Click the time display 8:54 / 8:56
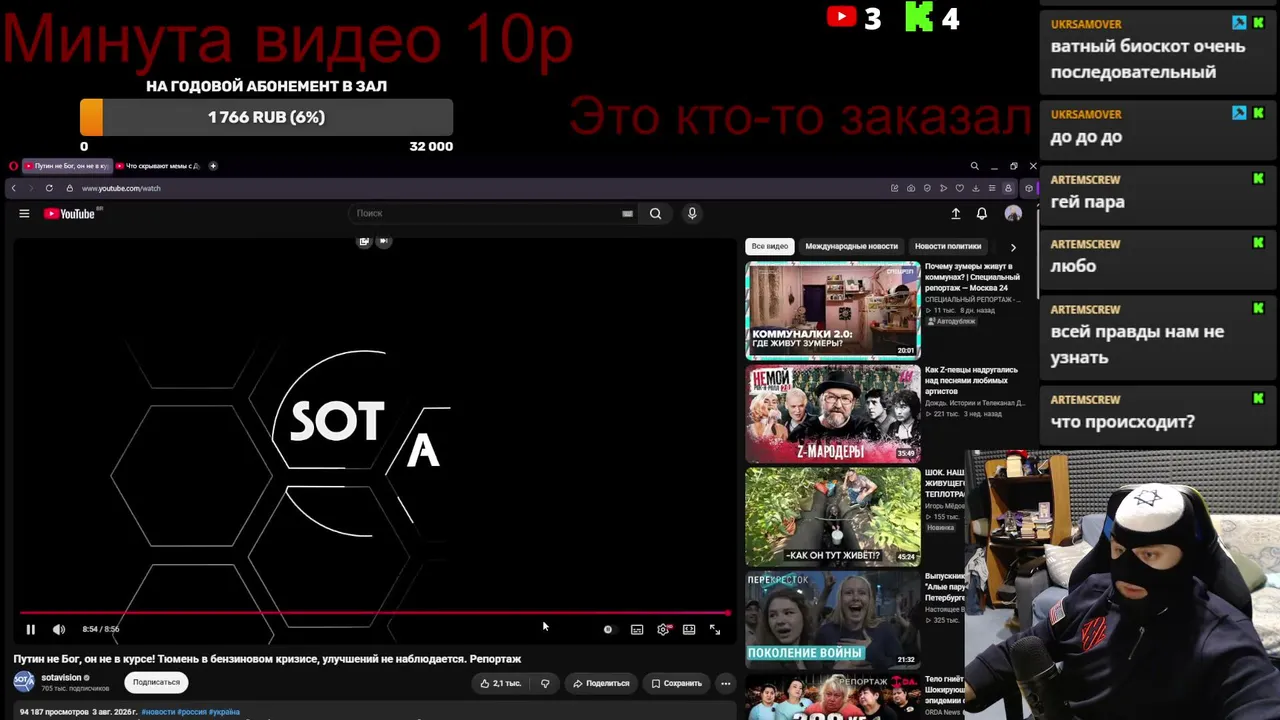Image resolution: width=1280 pixels, height=720 pixels. [x=101, y=629]
